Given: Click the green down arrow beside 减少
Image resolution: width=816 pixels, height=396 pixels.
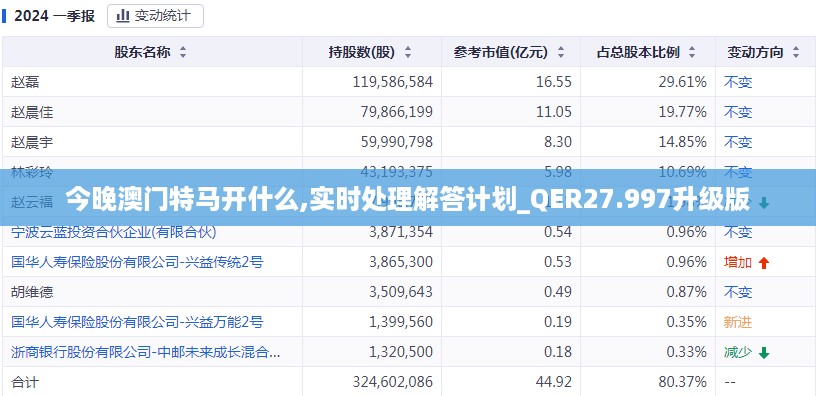Looking at the screenshot, I should [763, 353].
